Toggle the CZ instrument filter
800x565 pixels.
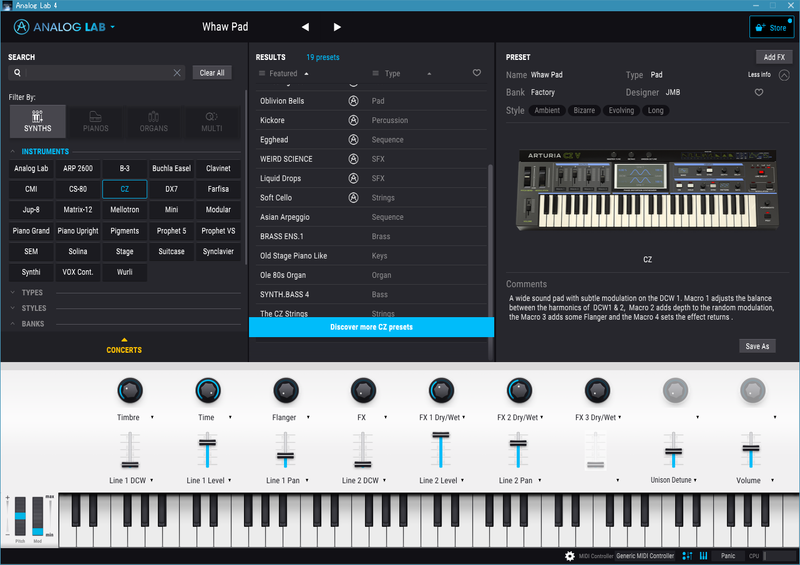[124, 189]
